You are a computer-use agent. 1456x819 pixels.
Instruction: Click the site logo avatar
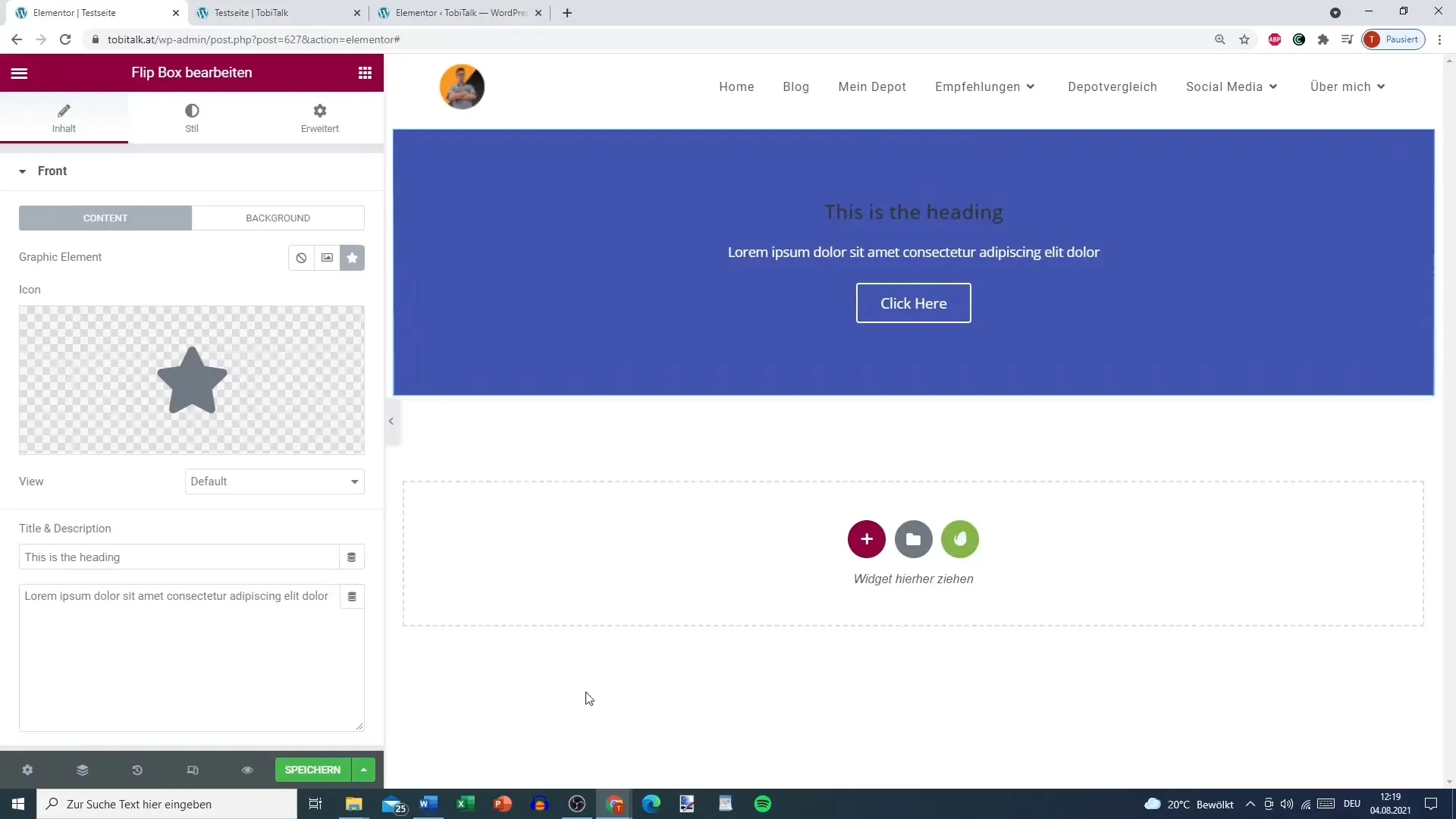click(462, 86)
